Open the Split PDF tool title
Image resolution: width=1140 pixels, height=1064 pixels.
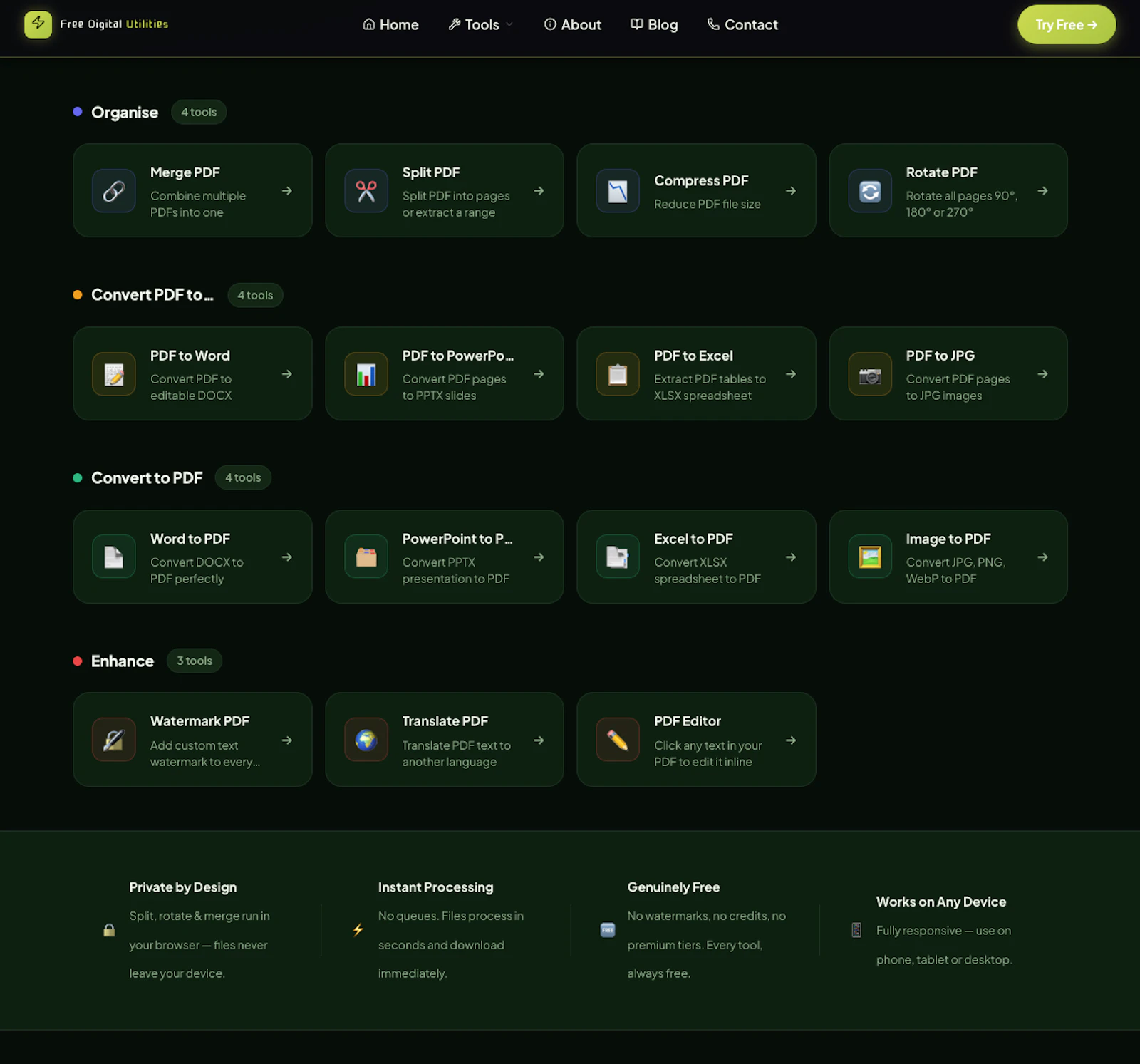(431, 172)
